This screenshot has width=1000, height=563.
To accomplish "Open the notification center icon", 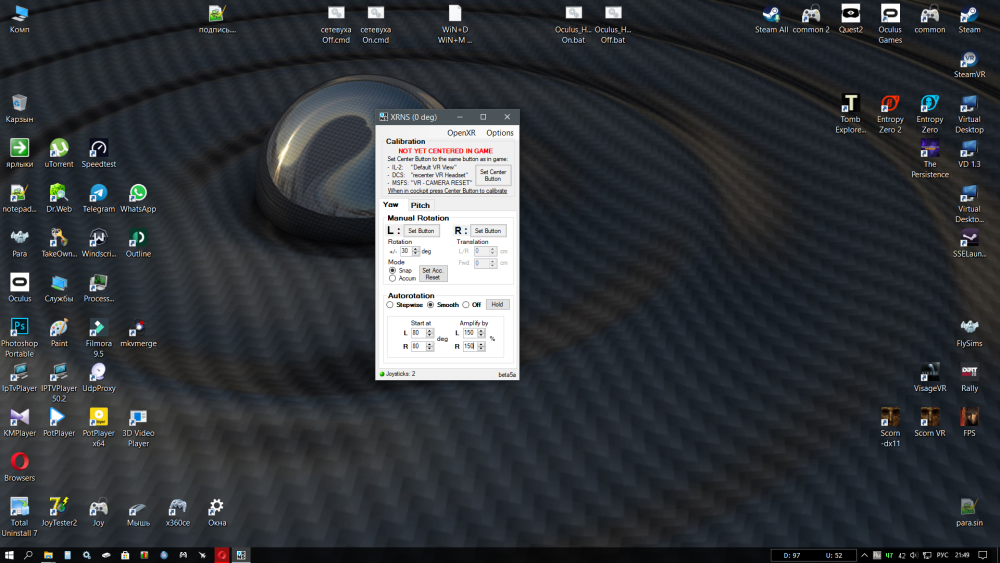I will [983, 555].
